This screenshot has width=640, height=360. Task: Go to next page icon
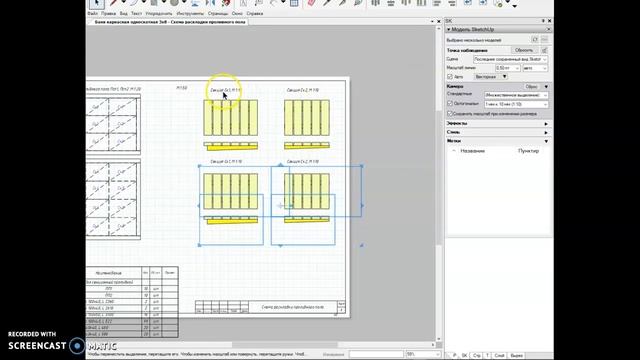point(483,3)
